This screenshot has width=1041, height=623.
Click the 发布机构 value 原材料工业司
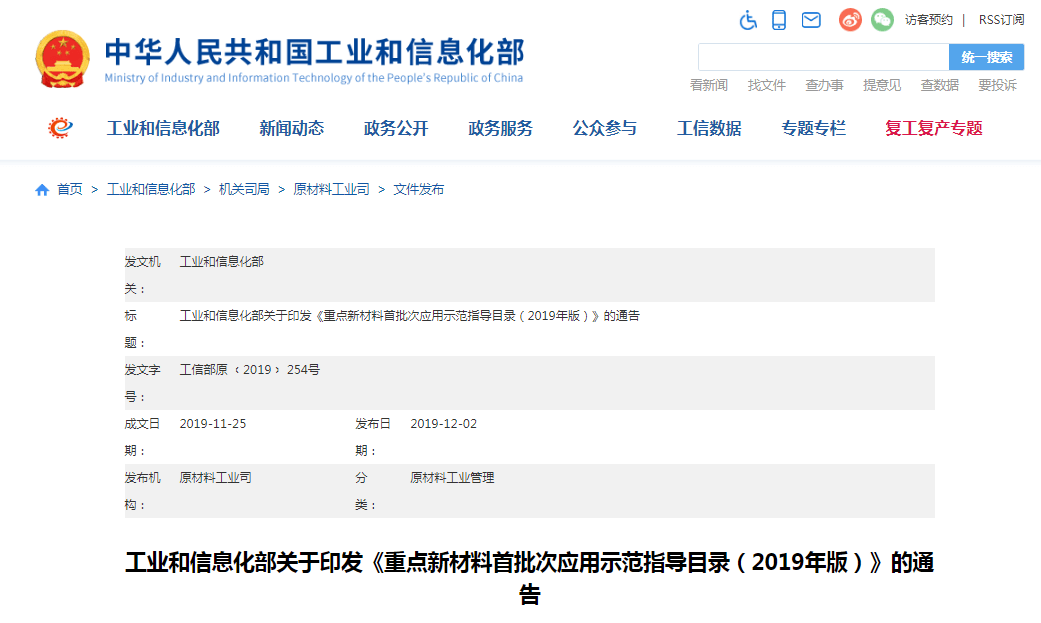coord(215,478)
